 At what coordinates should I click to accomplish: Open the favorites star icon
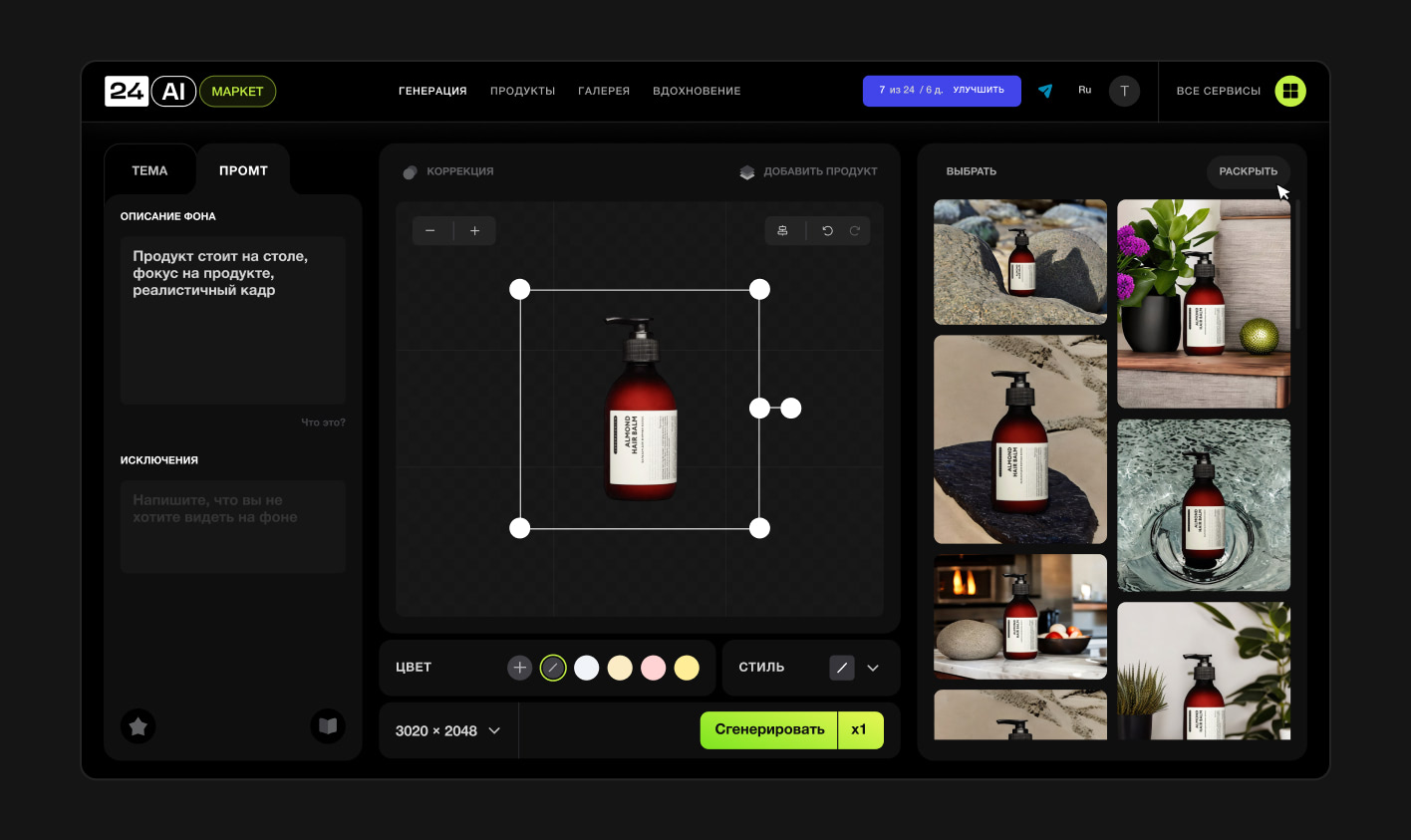coord(139,726)
